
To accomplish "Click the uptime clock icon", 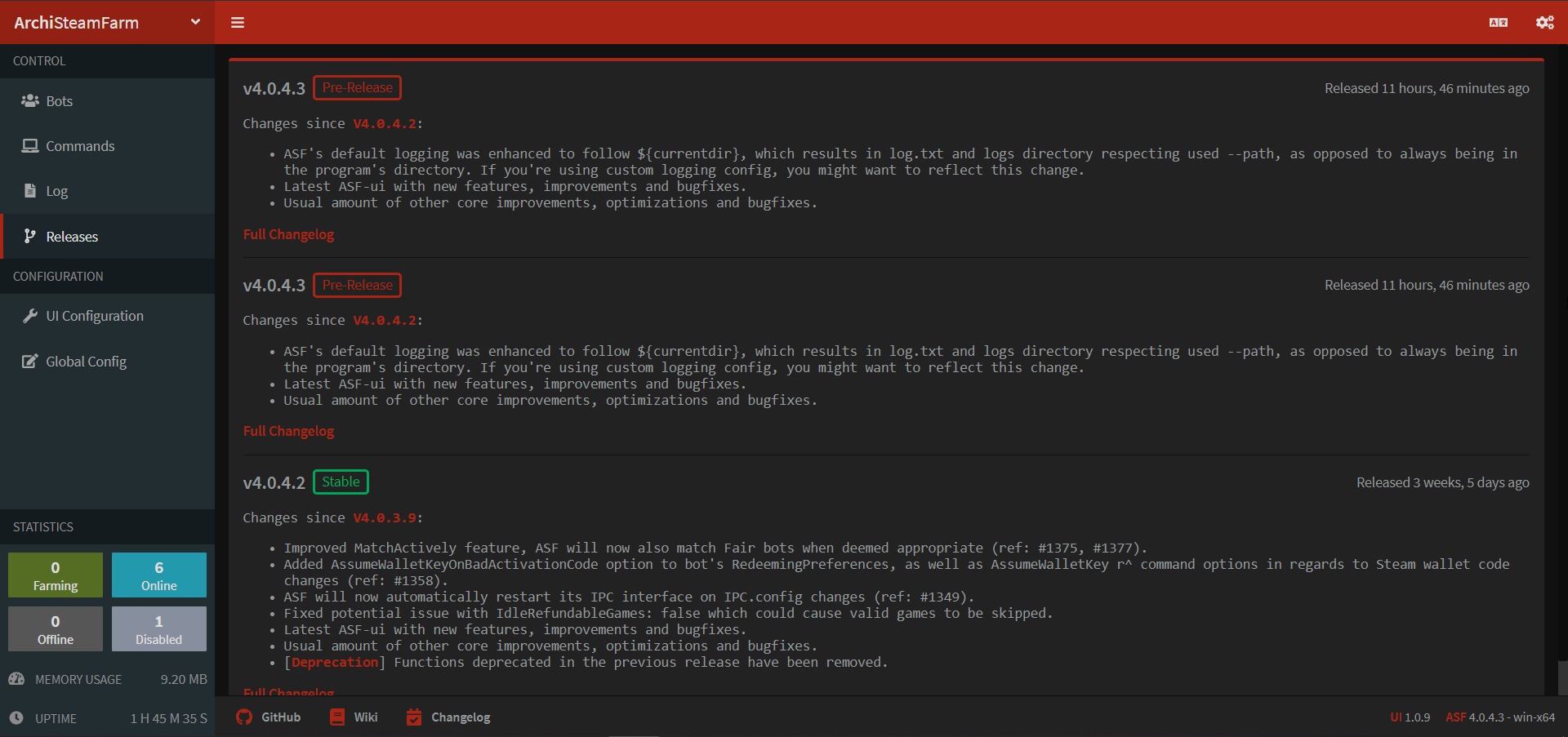I will pos(16,718).
